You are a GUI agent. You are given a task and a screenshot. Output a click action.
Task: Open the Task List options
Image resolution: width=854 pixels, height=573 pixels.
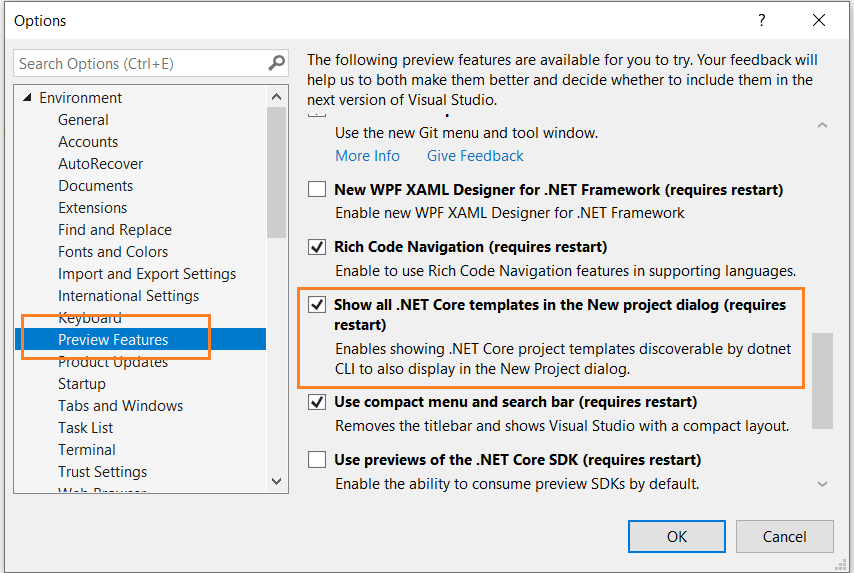[86, 428]
